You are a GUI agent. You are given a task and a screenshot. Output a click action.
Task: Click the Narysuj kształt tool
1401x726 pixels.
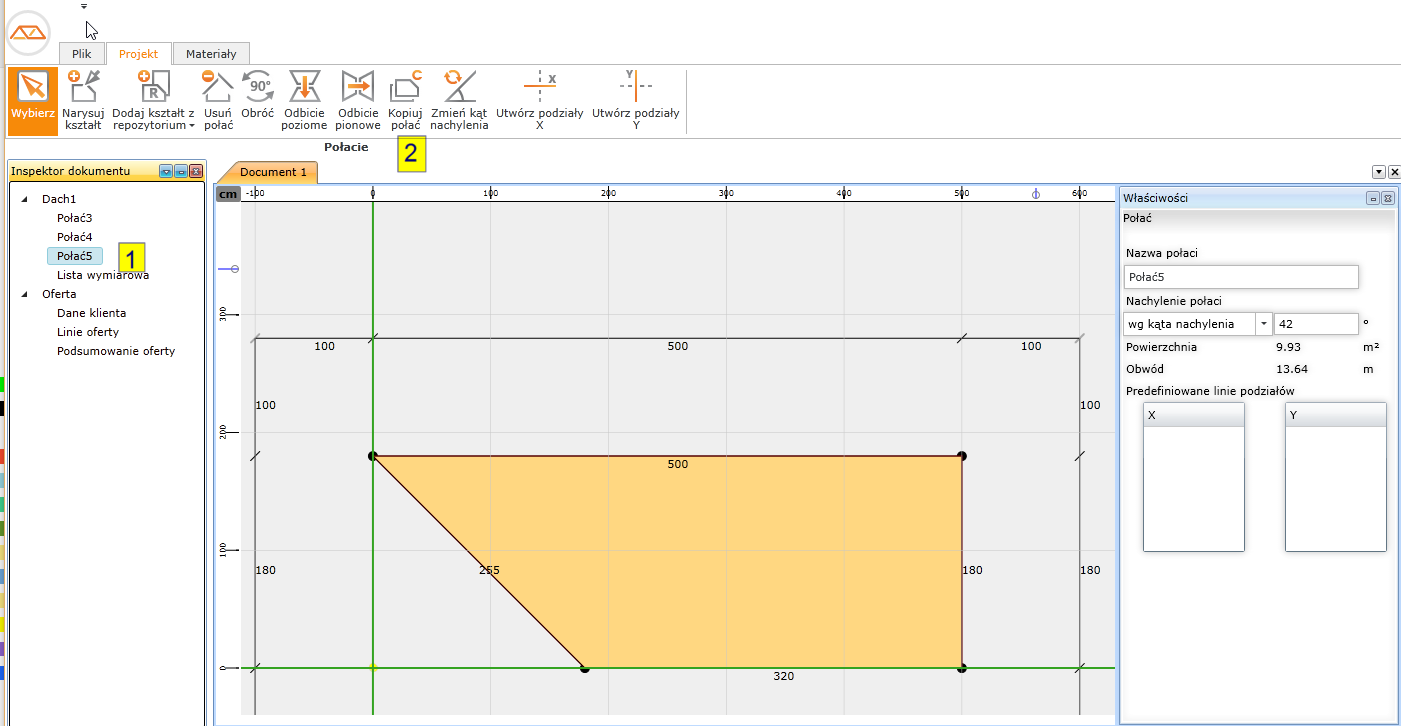pyautogui.click(x=83, y=101)
